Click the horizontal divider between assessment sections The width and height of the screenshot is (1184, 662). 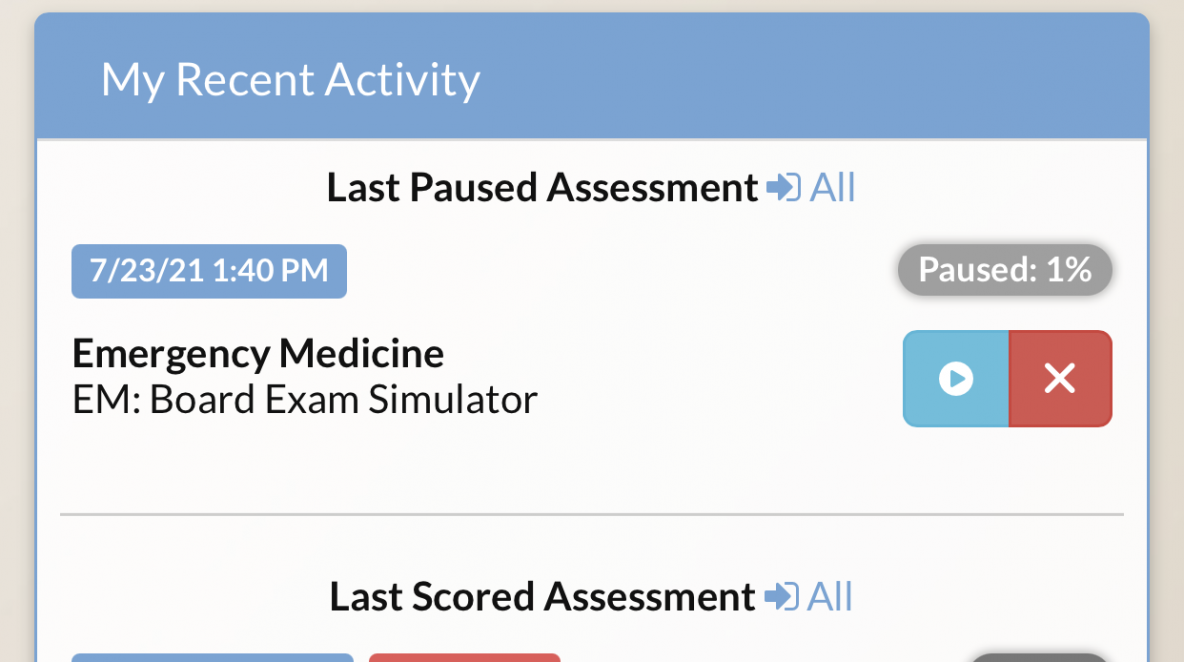point(592,515)
